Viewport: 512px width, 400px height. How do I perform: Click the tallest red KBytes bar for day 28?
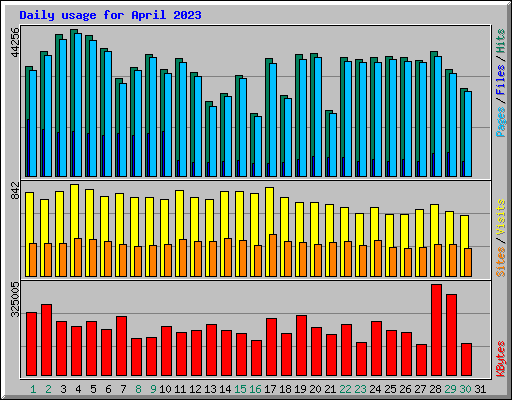click(436, 330)
